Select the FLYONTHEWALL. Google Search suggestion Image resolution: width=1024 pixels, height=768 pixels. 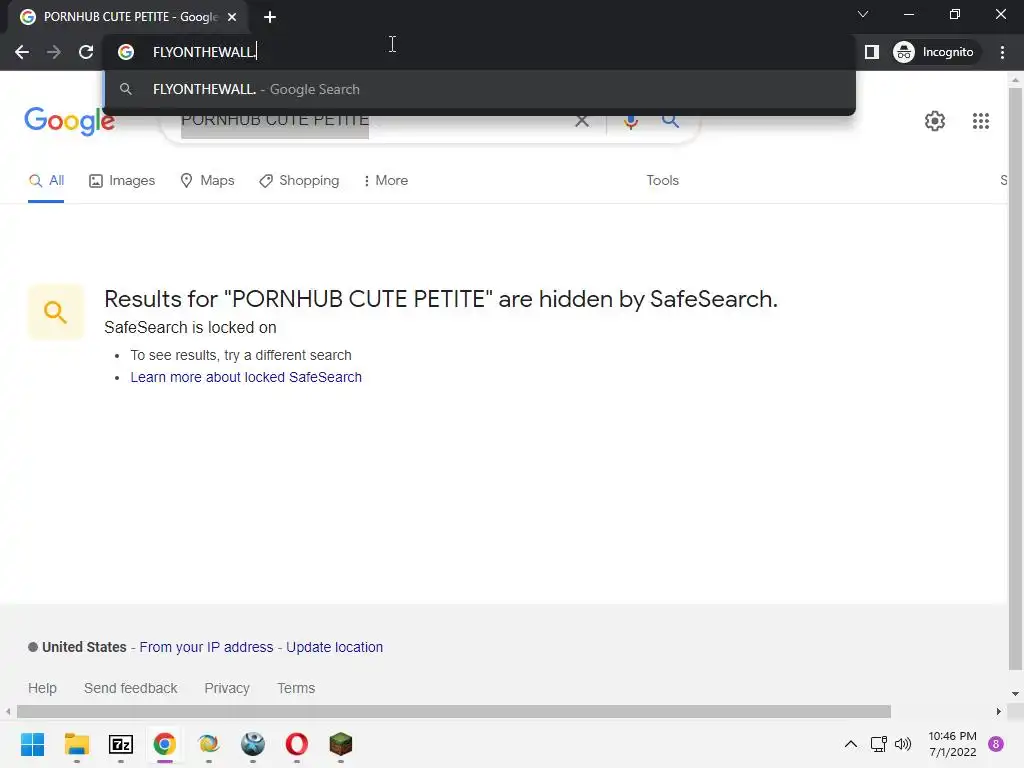[x=480, y=89]
